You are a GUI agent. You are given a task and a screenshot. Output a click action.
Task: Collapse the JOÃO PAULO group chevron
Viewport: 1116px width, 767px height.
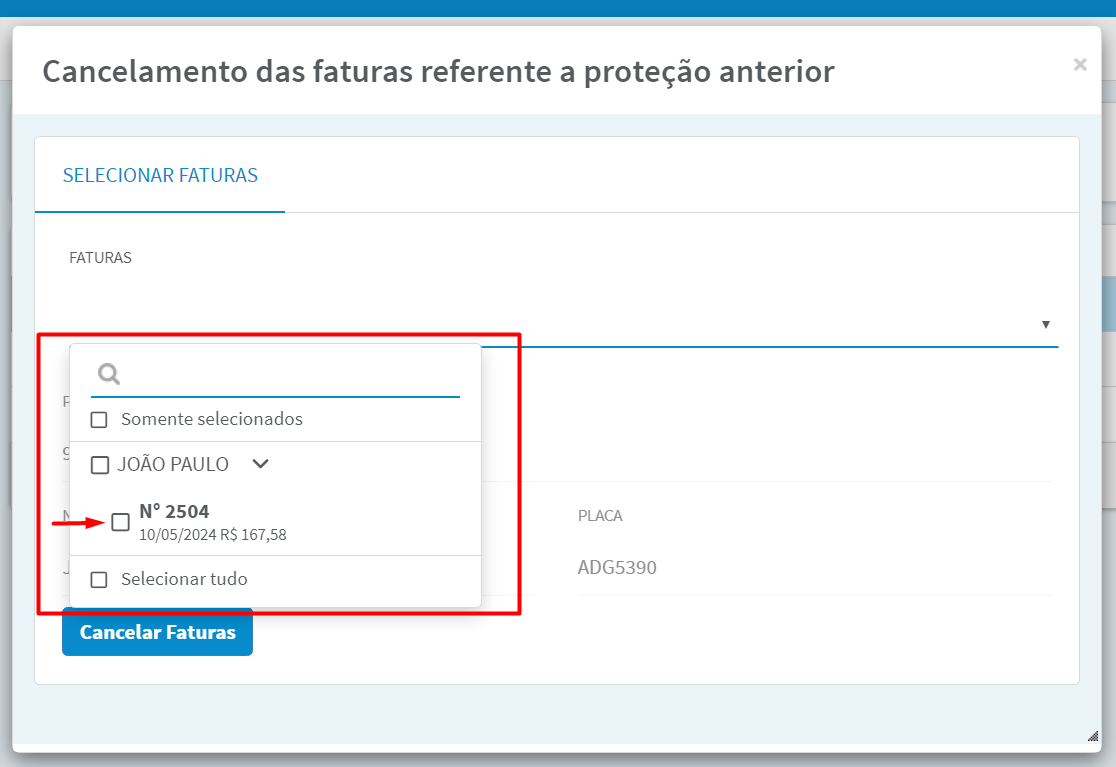tap(260, 464)
